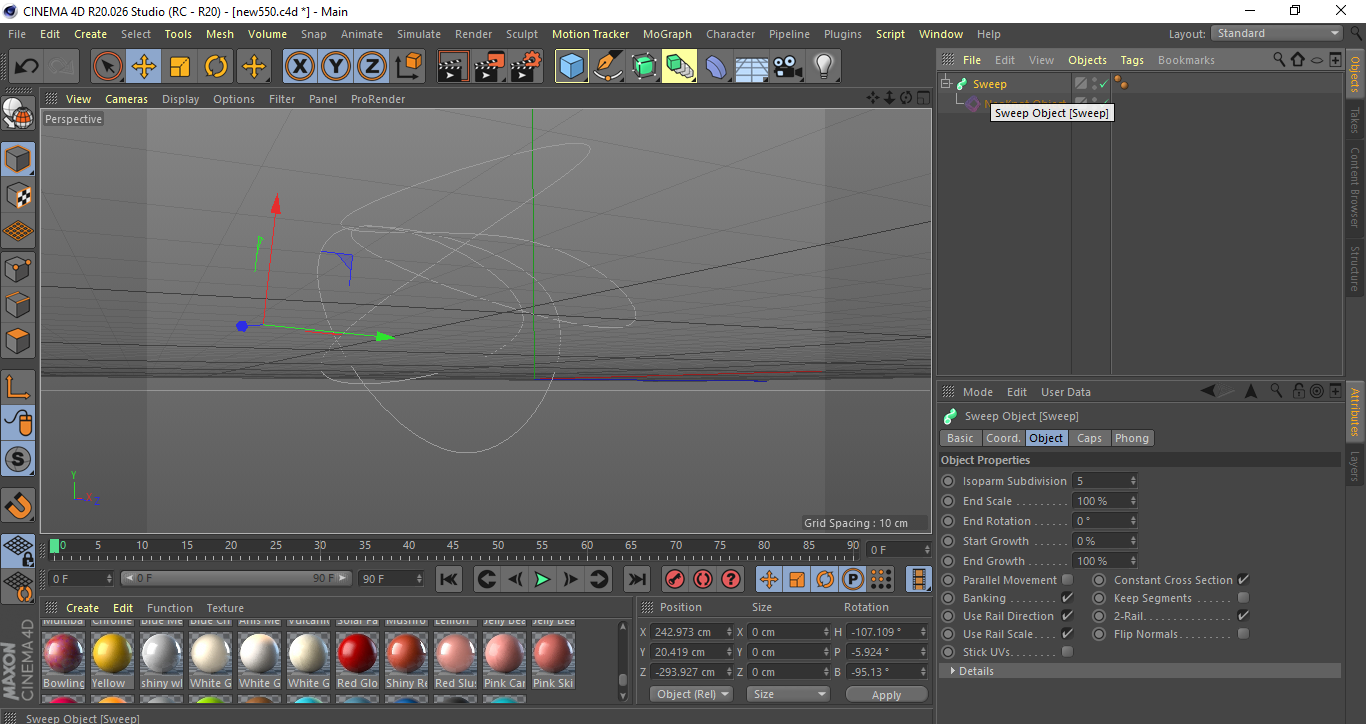Click the Array modeling objects icon
The height and width of the screenshot is (724, 1366).
tap(680, 67)
